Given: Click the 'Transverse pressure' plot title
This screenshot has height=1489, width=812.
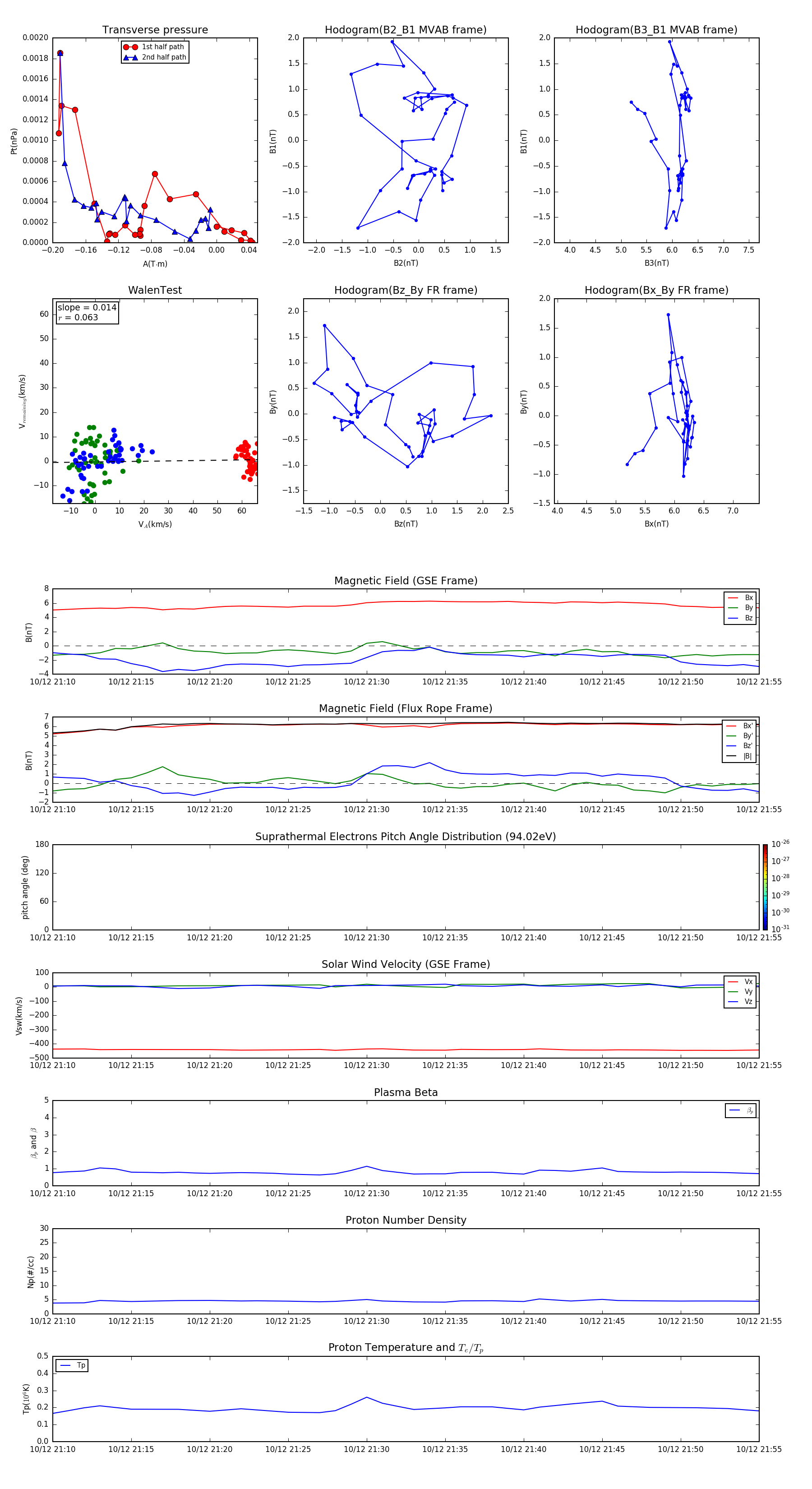Looking at the screenshot, I should 155,29.
